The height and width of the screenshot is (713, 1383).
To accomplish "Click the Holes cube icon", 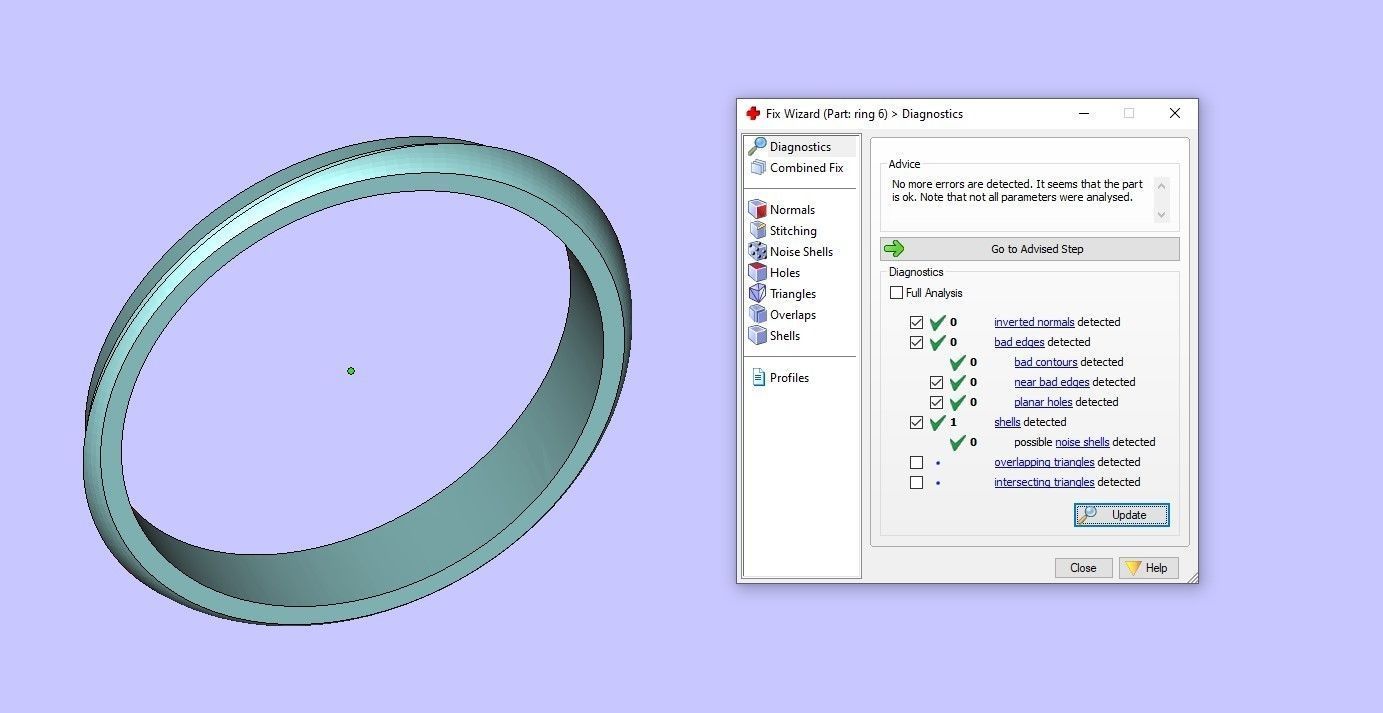I will (758, 273).
